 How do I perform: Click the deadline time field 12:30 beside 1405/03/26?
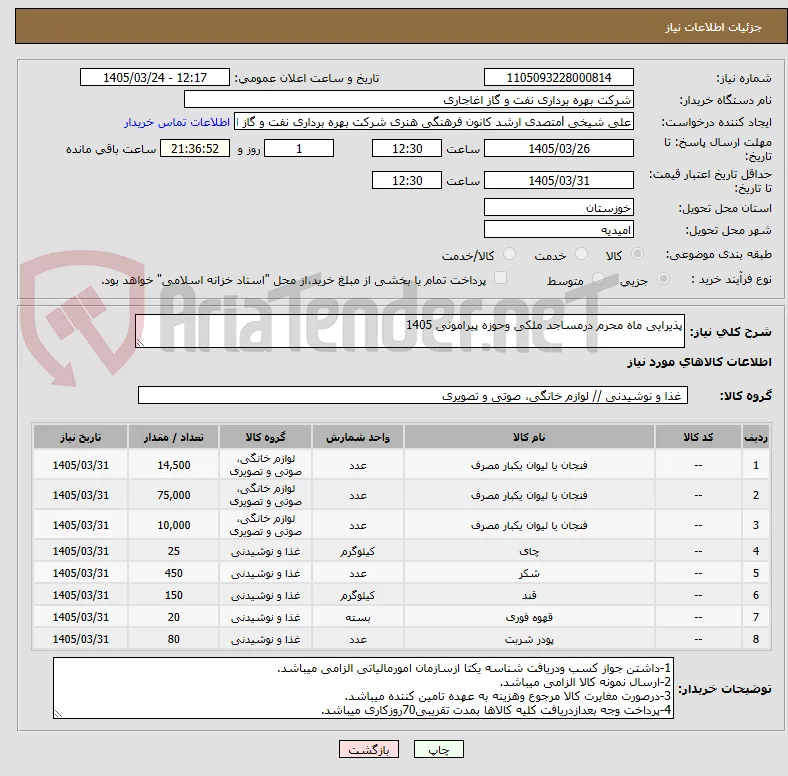pos(407,149)
